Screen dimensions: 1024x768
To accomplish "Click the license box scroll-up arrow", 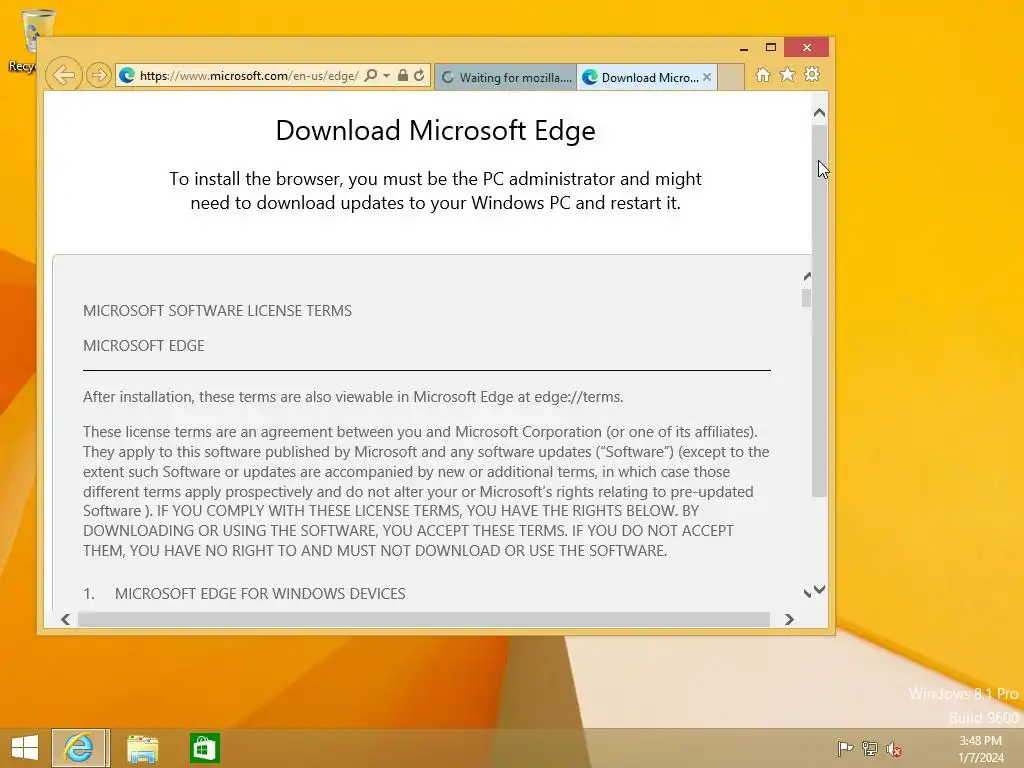I will 807,278.
